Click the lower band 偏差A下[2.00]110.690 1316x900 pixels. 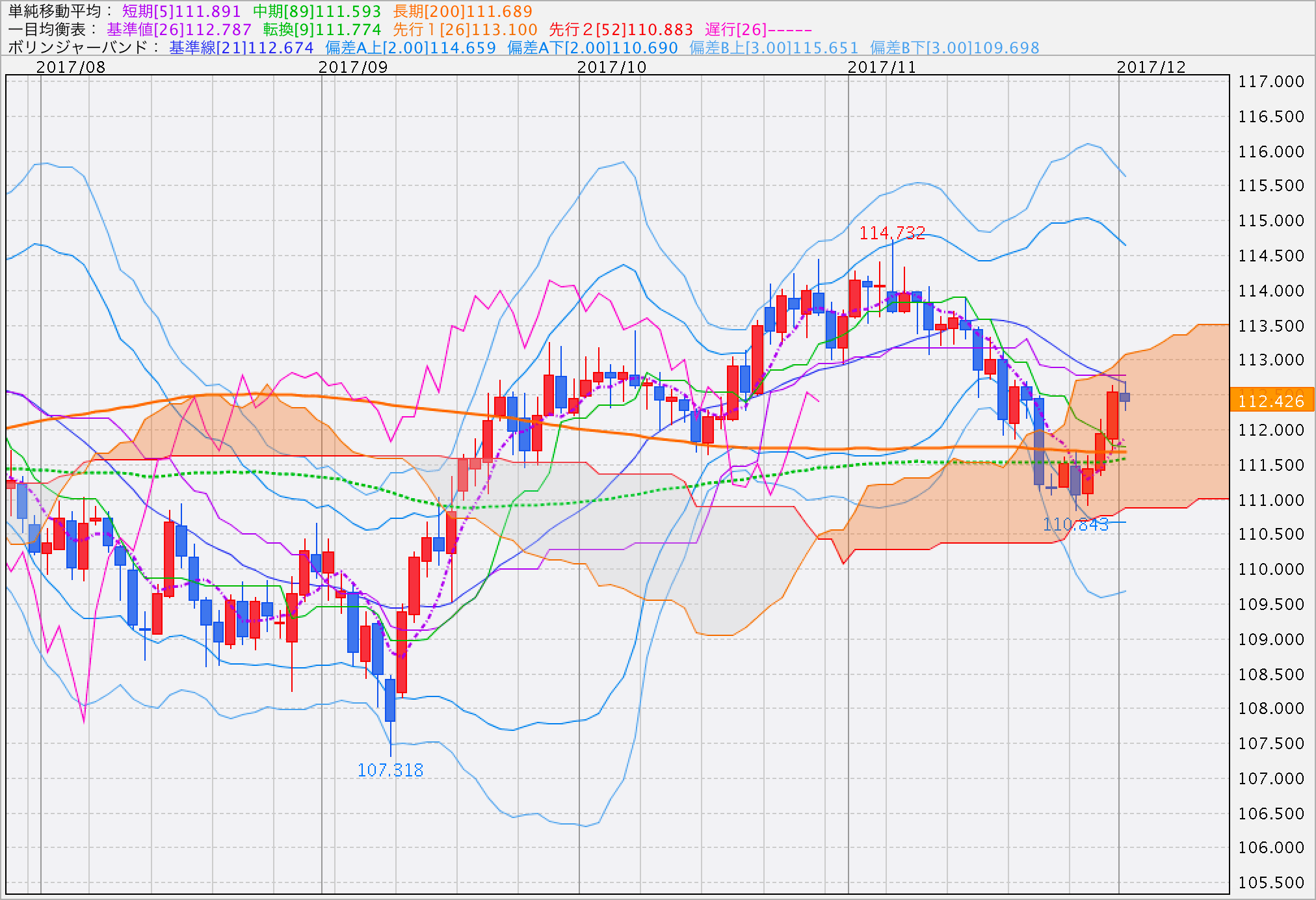[592, 47]
